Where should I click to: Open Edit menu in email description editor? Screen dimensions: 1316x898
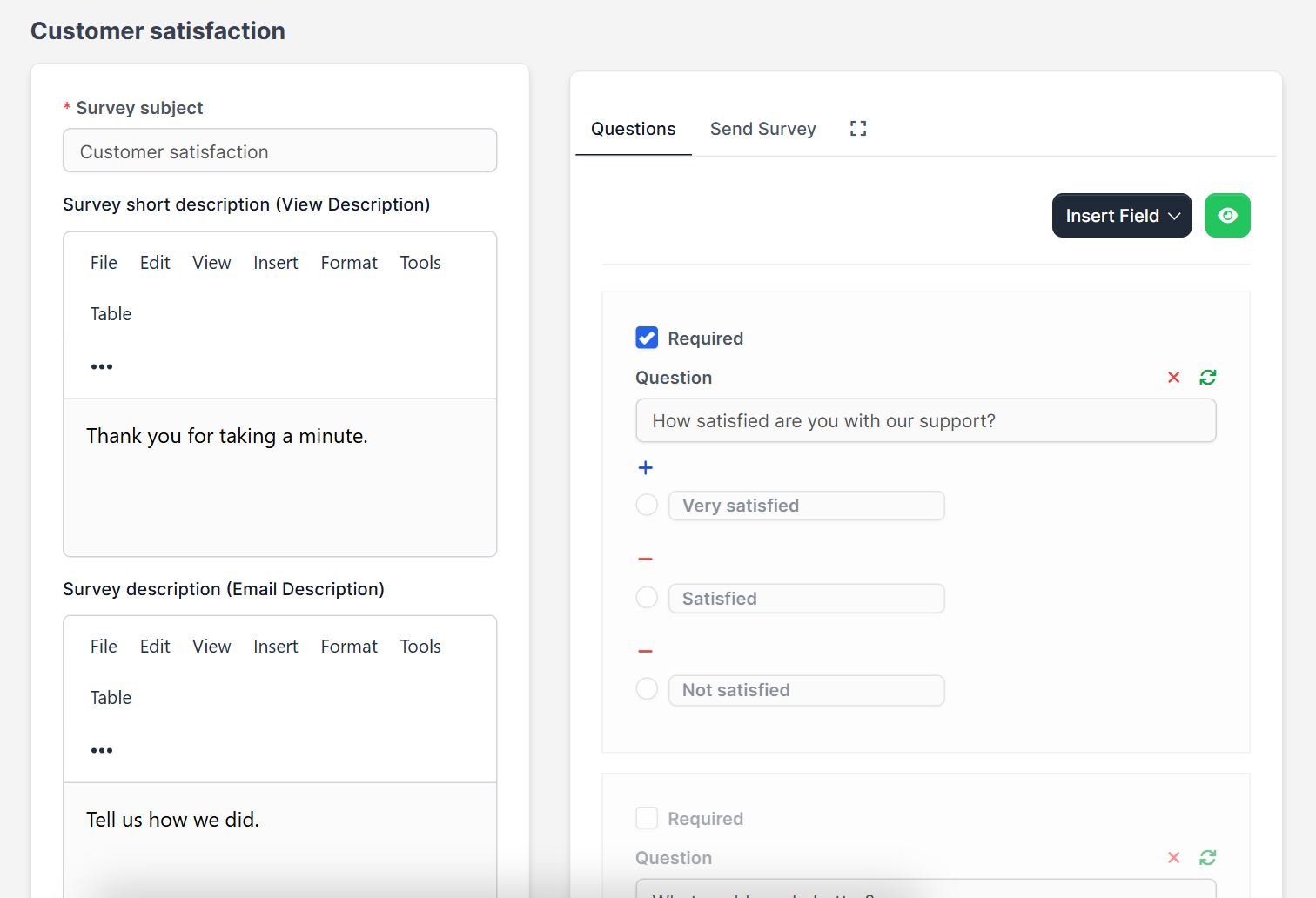point(155,647)
